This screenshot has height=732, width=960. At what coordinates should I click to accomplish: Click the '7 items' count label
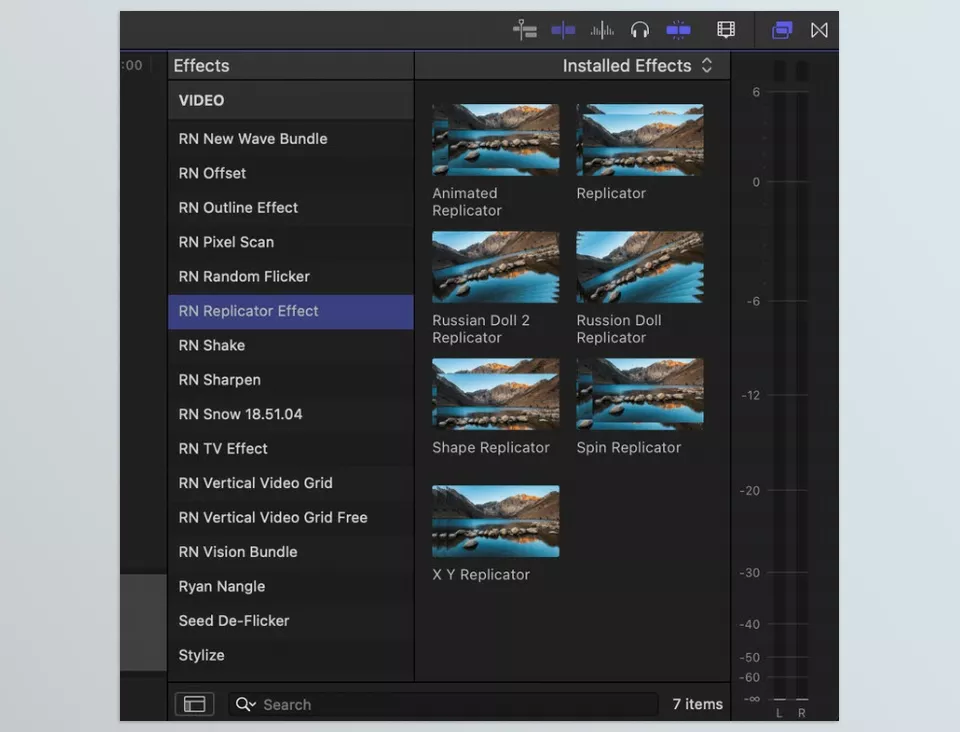(x=697, y=704)
